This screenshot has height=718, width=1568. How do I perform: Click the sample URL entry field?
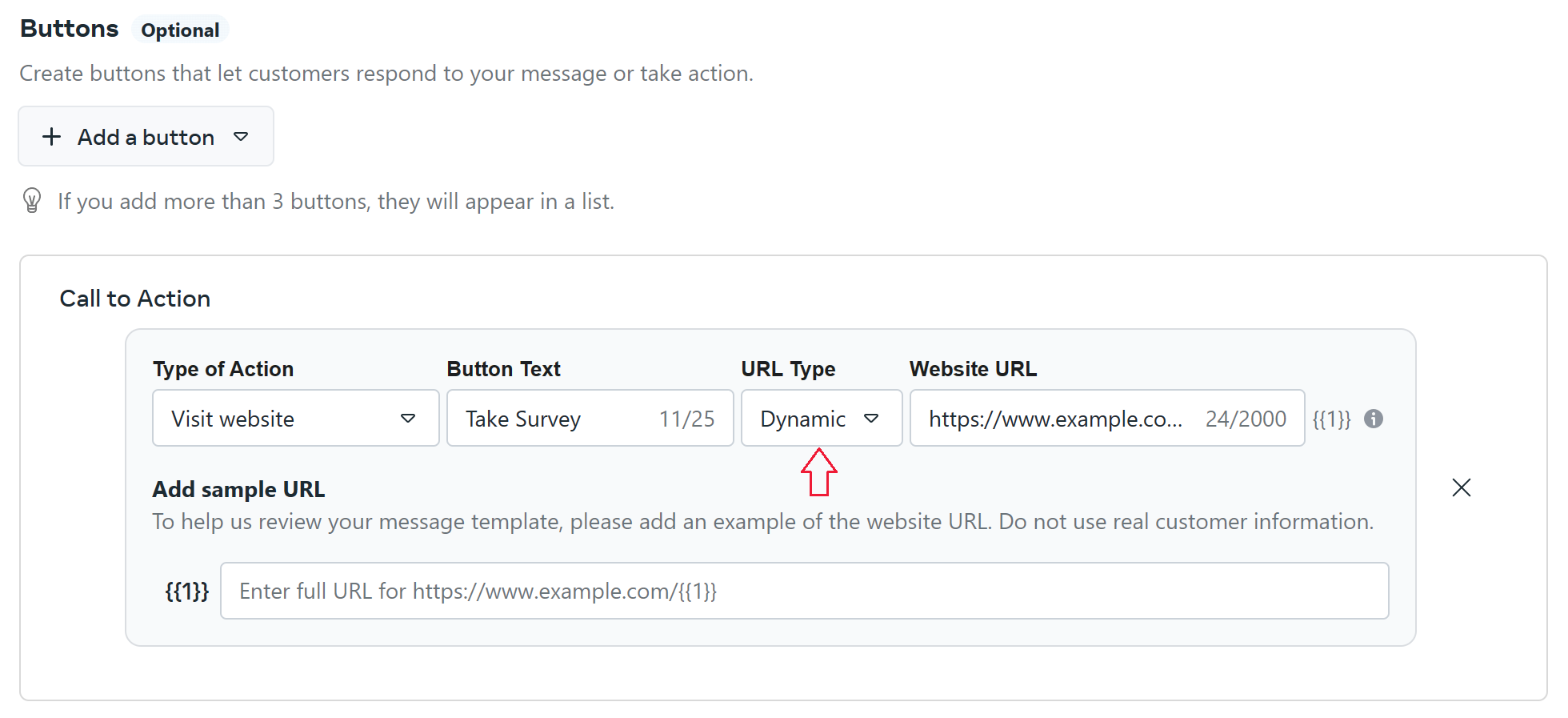tap(804, 591)
